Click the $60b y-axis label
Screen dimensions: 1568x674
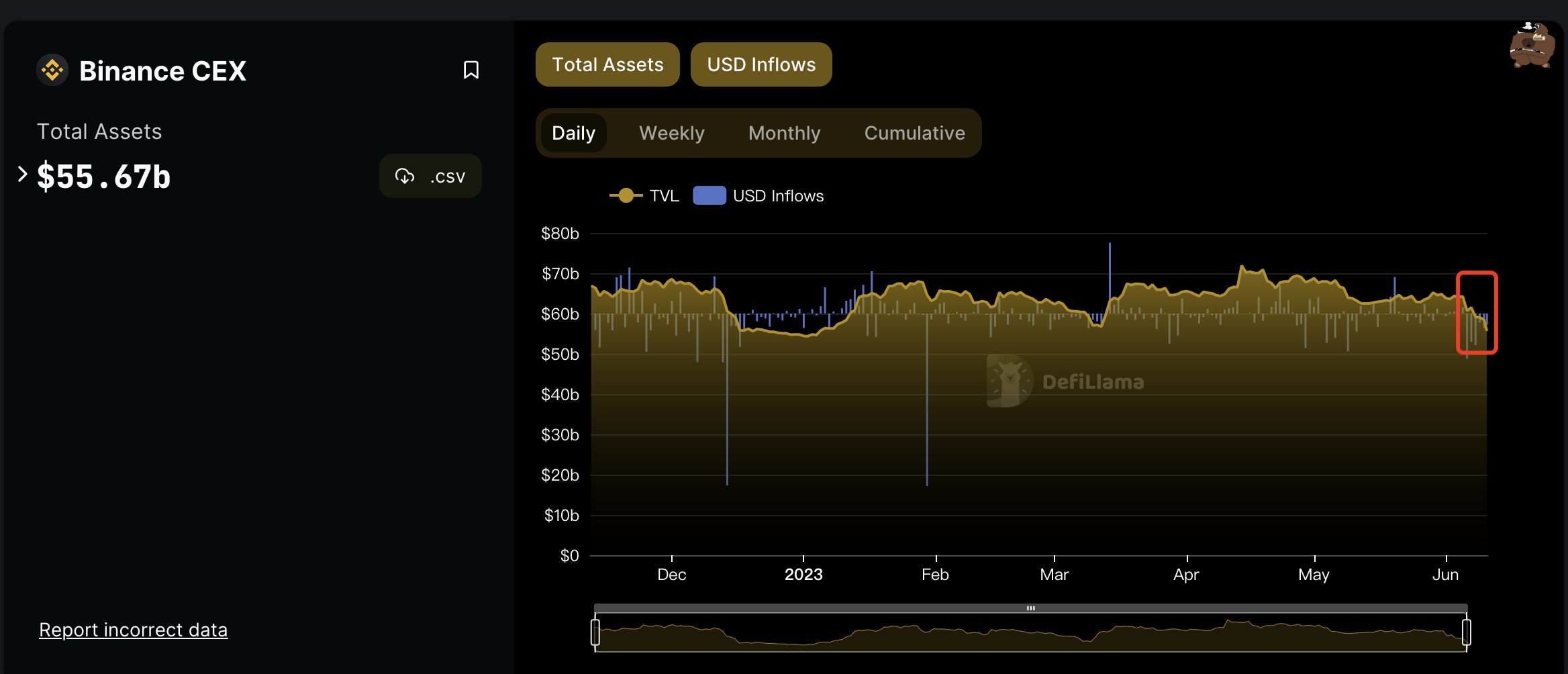pos(560,314)
